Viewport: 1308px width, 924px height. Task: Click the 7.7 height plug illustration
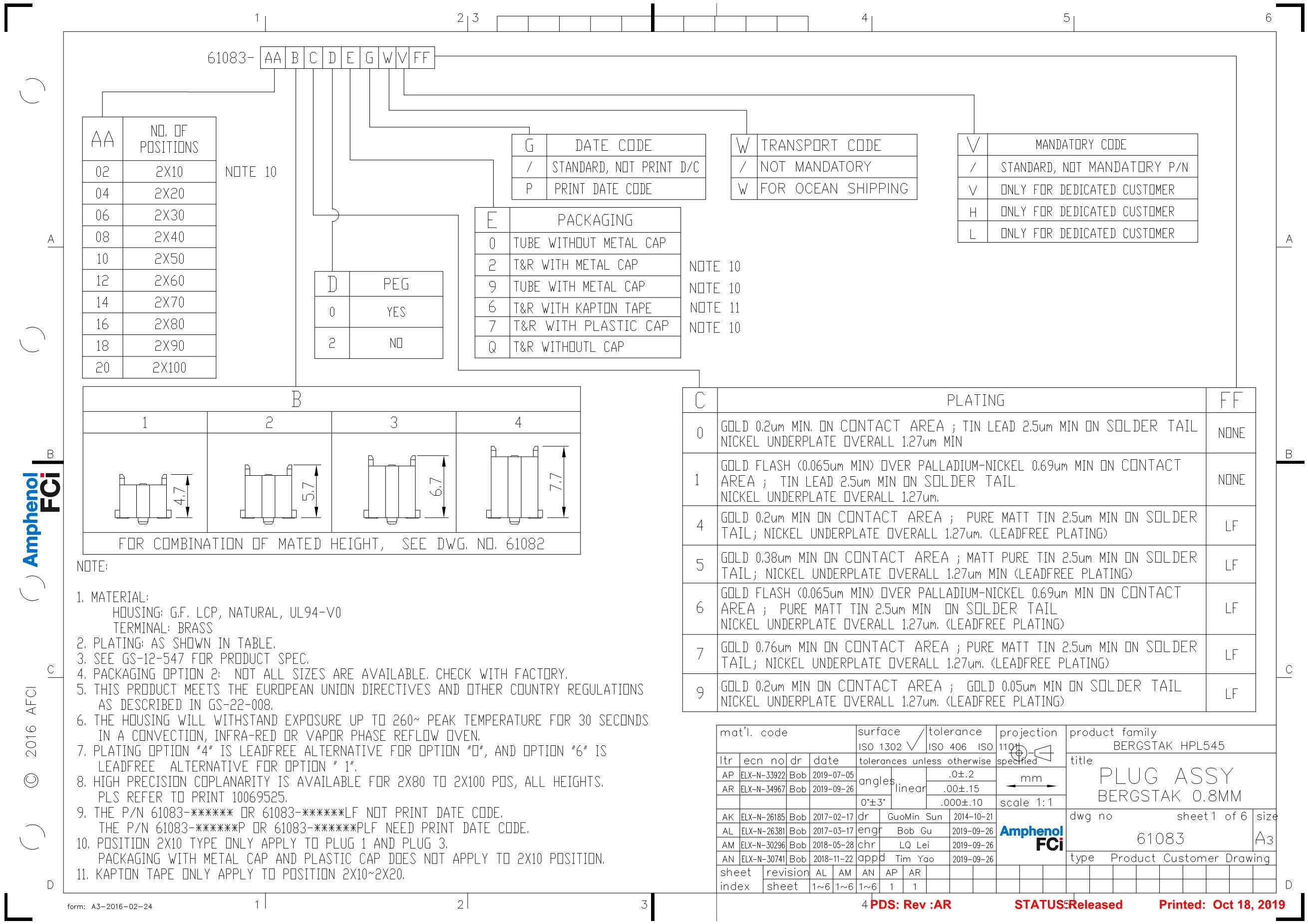pyautogui.click(x=514, y=485)
